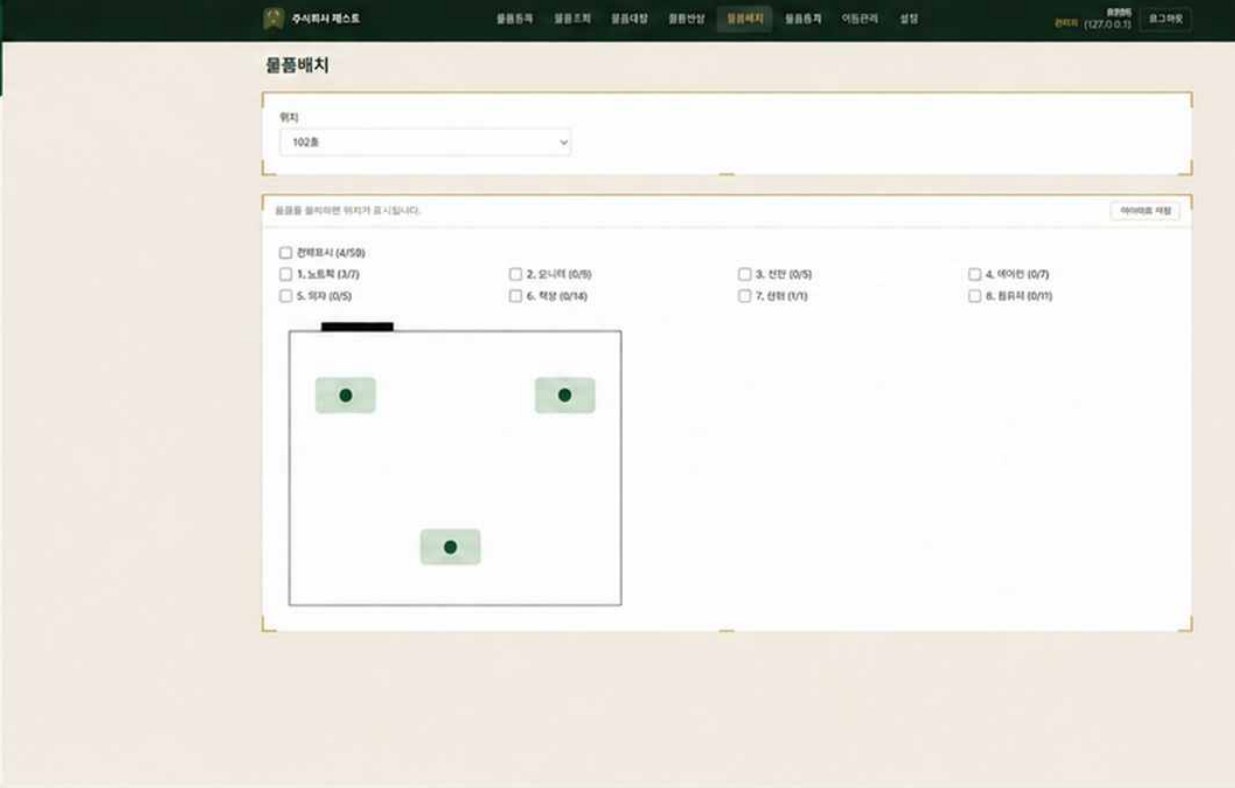Open the 물품반납 menu item
The image size is (1235, 788).
tap(687, 19)
